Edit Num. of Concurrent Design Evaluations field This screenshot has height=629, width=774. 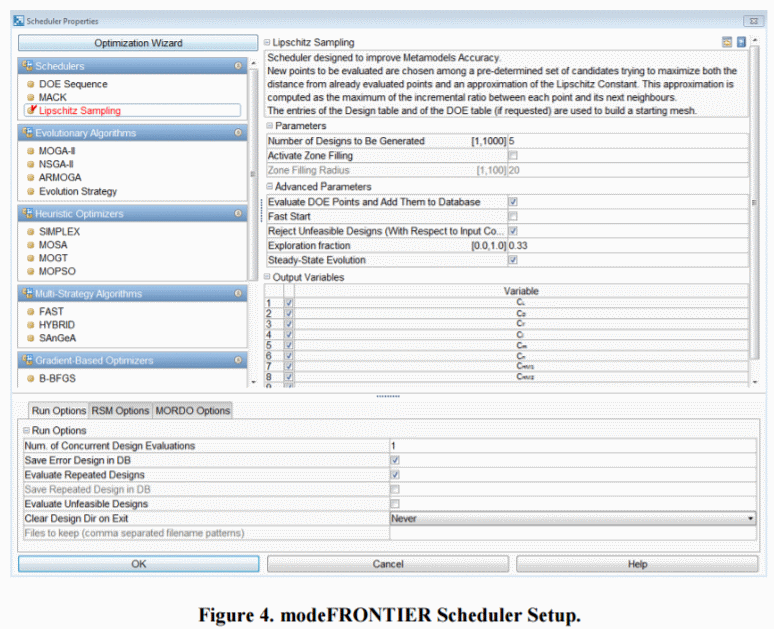click(x=573, y=446)
